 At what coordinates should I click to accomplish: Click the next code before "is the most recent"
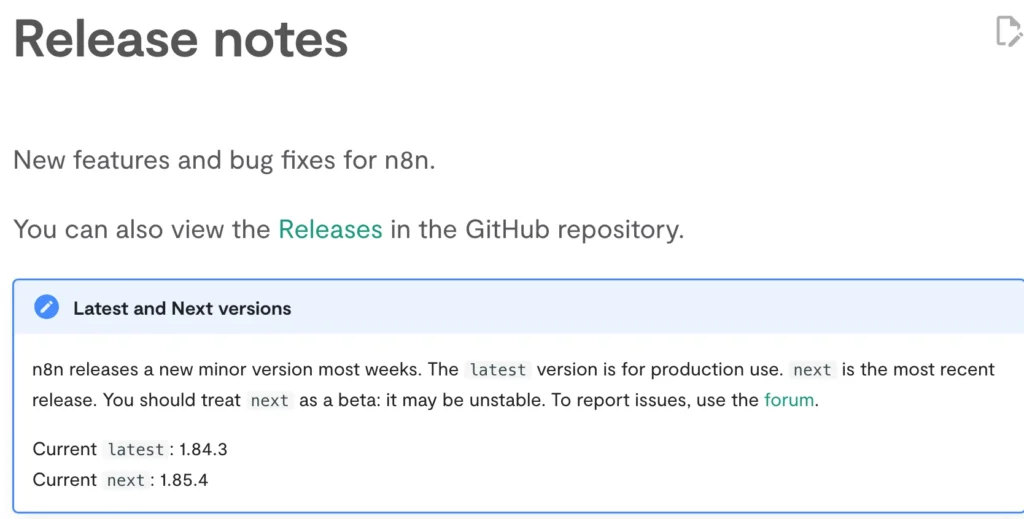(x=812, y=370)
